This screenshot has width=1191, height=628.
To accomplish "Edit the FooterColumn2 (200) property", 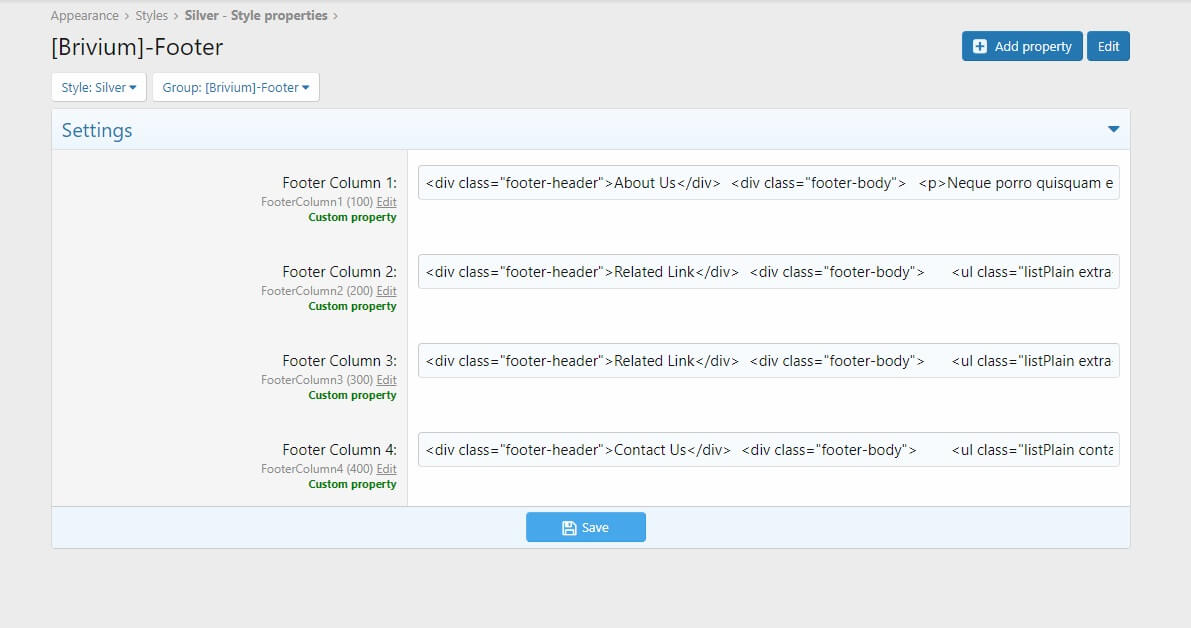I will pos(387,291).
